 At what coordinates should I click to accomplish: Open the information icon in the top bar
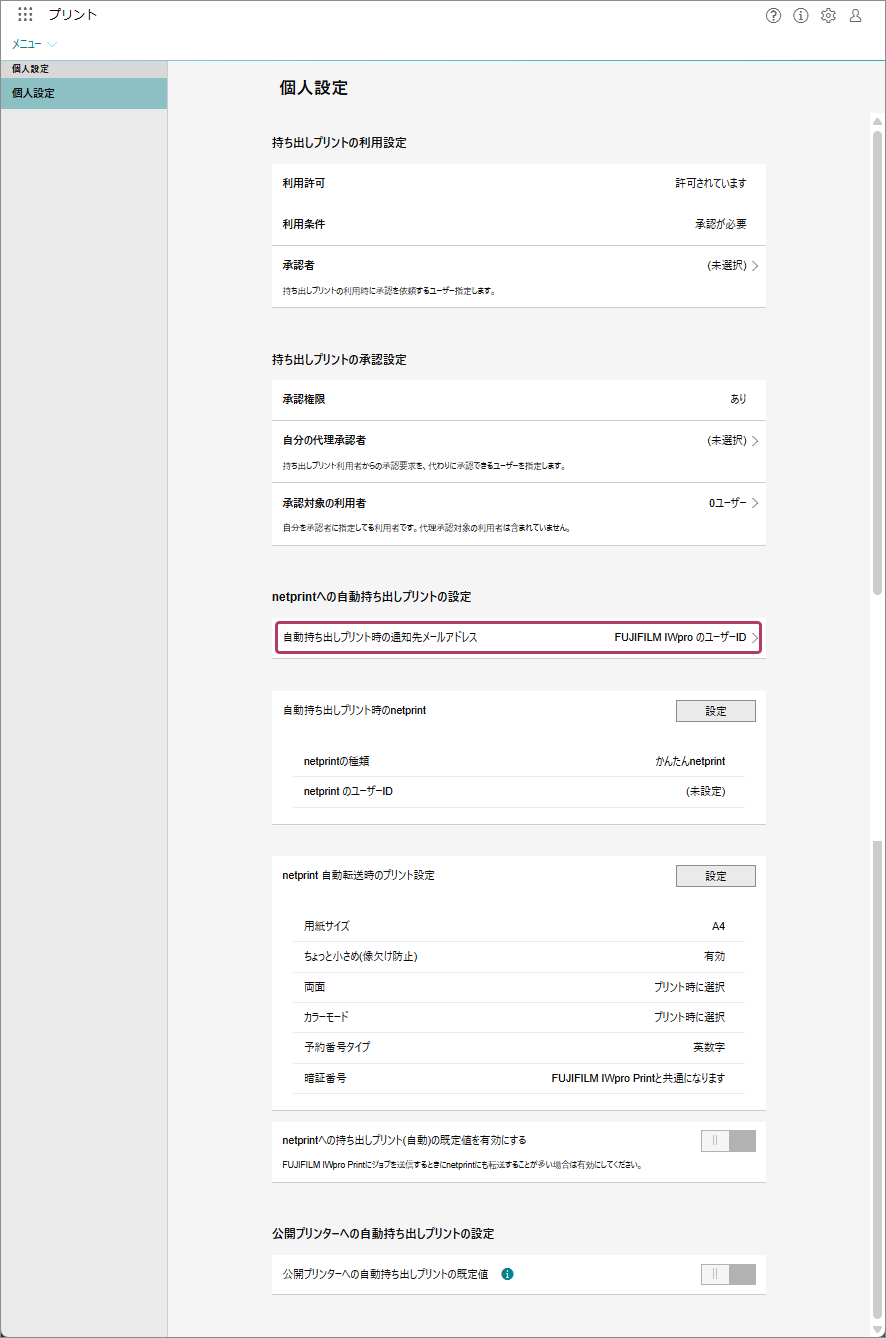click(x=800, y=15)
